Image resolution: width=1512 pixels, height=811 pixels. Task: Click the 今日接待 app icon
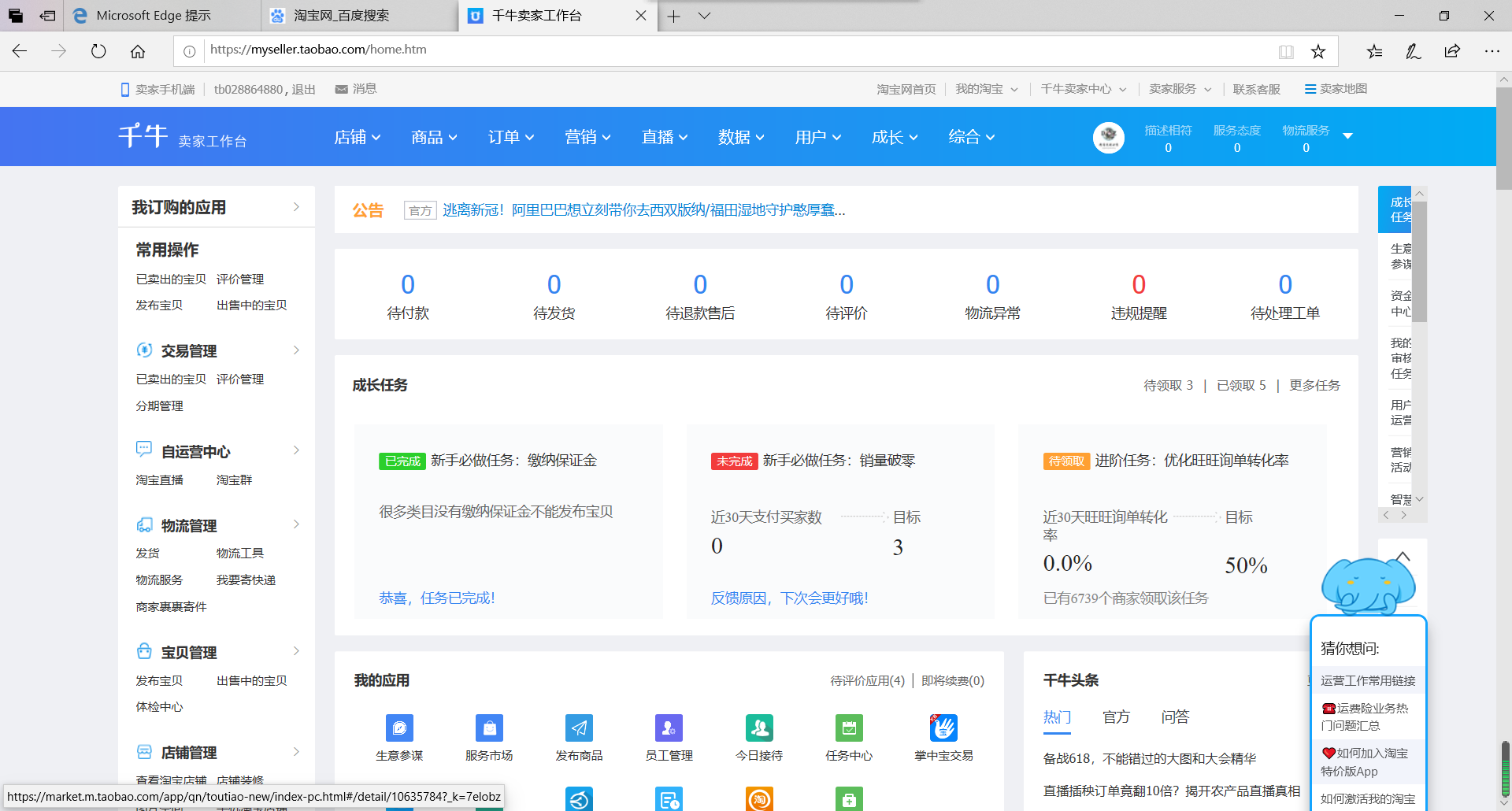tap(759, 728)
